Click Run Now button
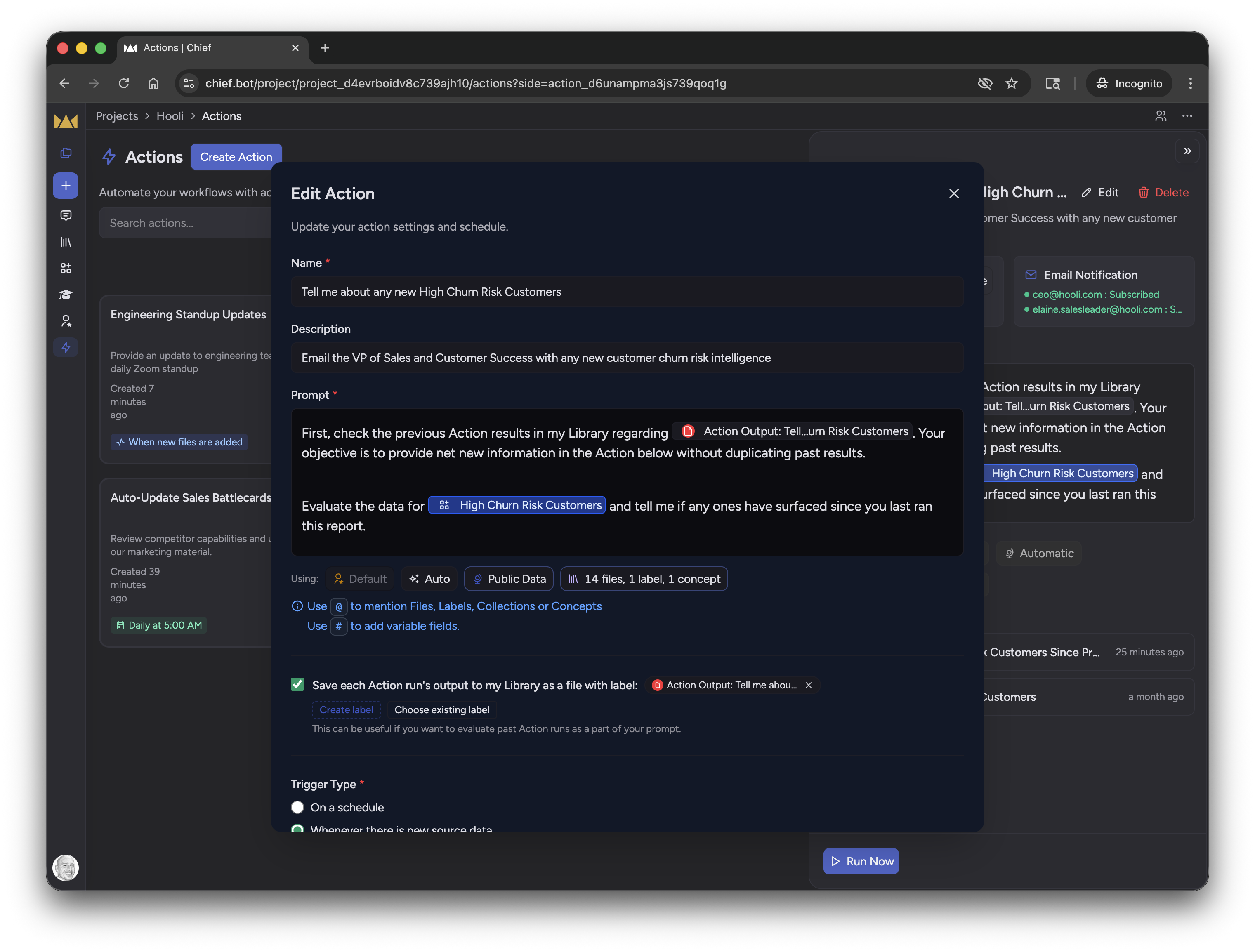 tap(861, 861)
